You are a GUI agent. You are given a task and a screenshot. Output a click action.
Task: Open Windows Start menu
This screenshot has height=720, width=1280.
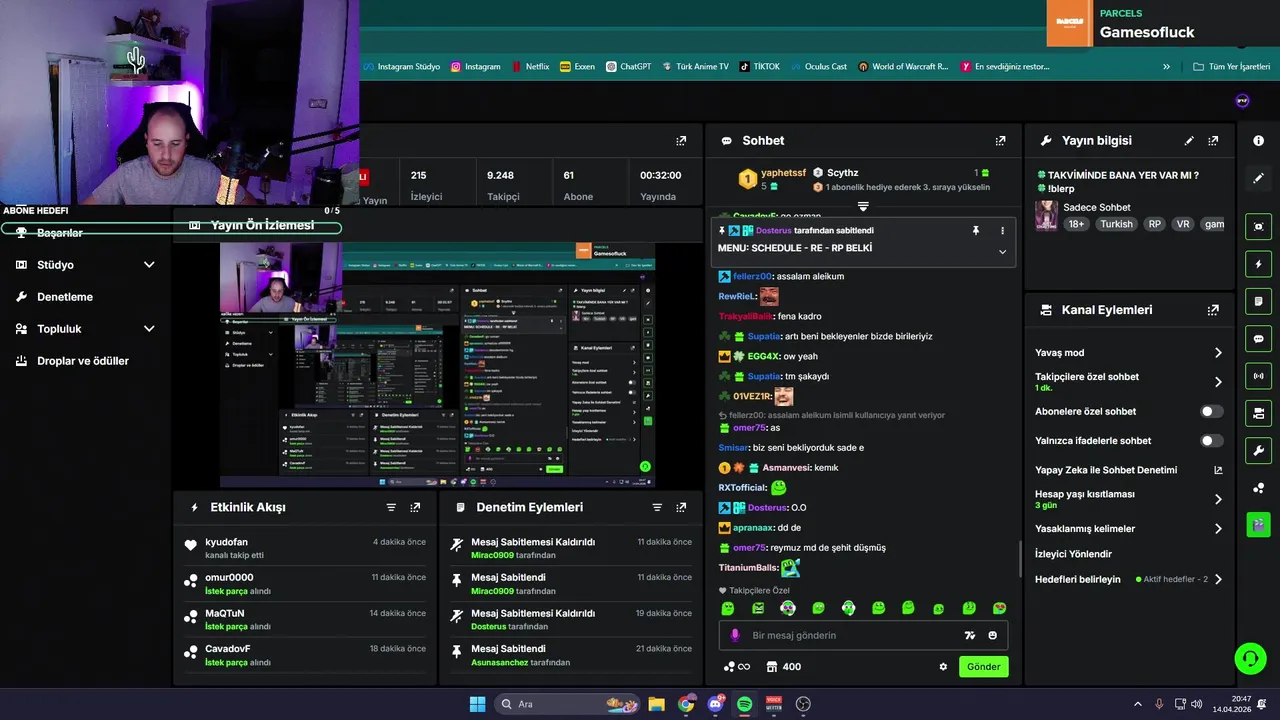(x=477, y=704)
